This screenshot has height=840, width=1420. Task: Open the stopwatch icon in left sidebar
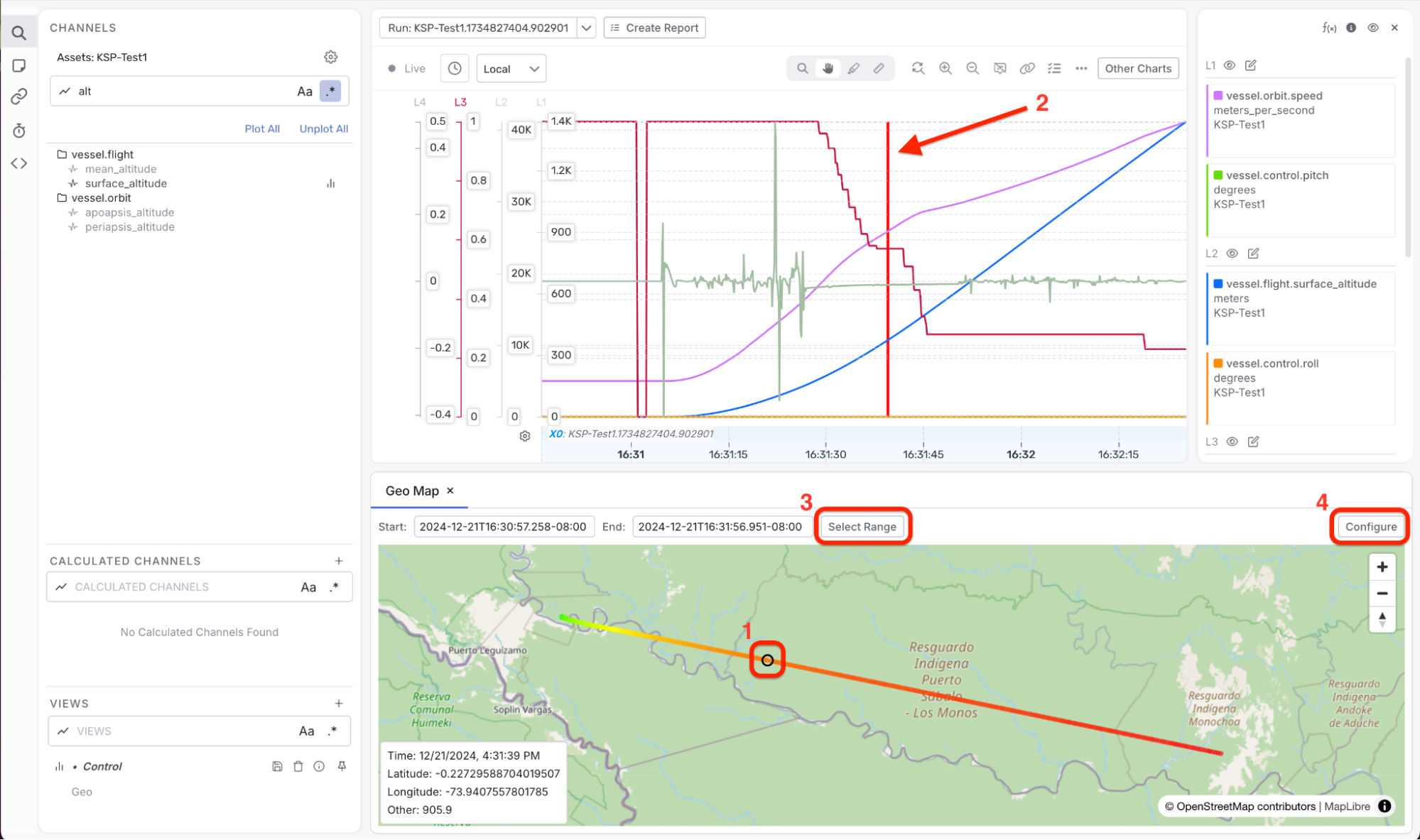(19, 131)
